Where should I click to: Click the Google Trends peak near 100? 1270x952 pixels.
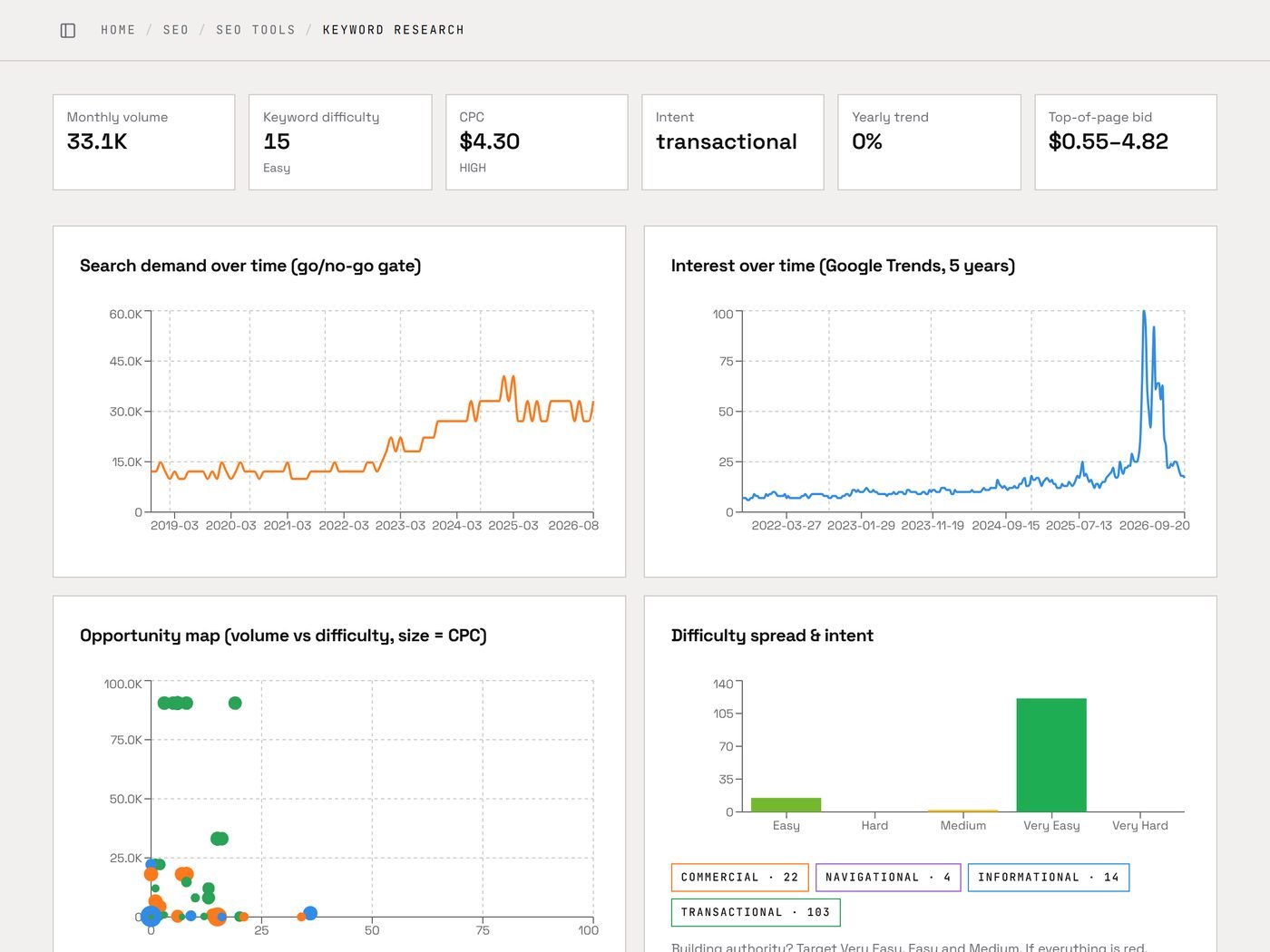(x=1144, y=313)
